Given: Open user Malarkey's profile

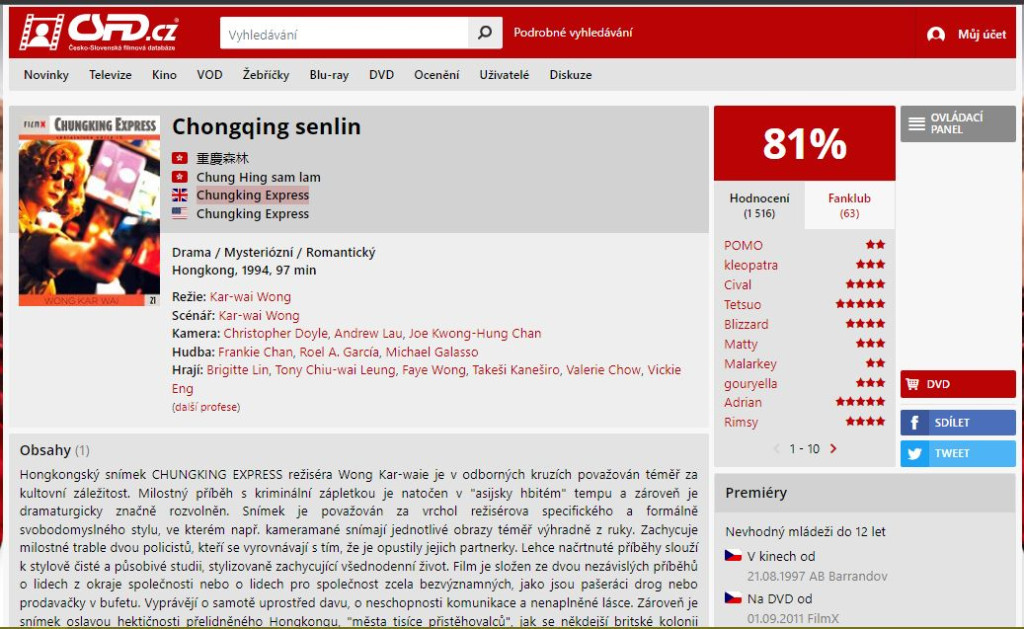Looking at the screenshot, I should click(x=750, y=364).
